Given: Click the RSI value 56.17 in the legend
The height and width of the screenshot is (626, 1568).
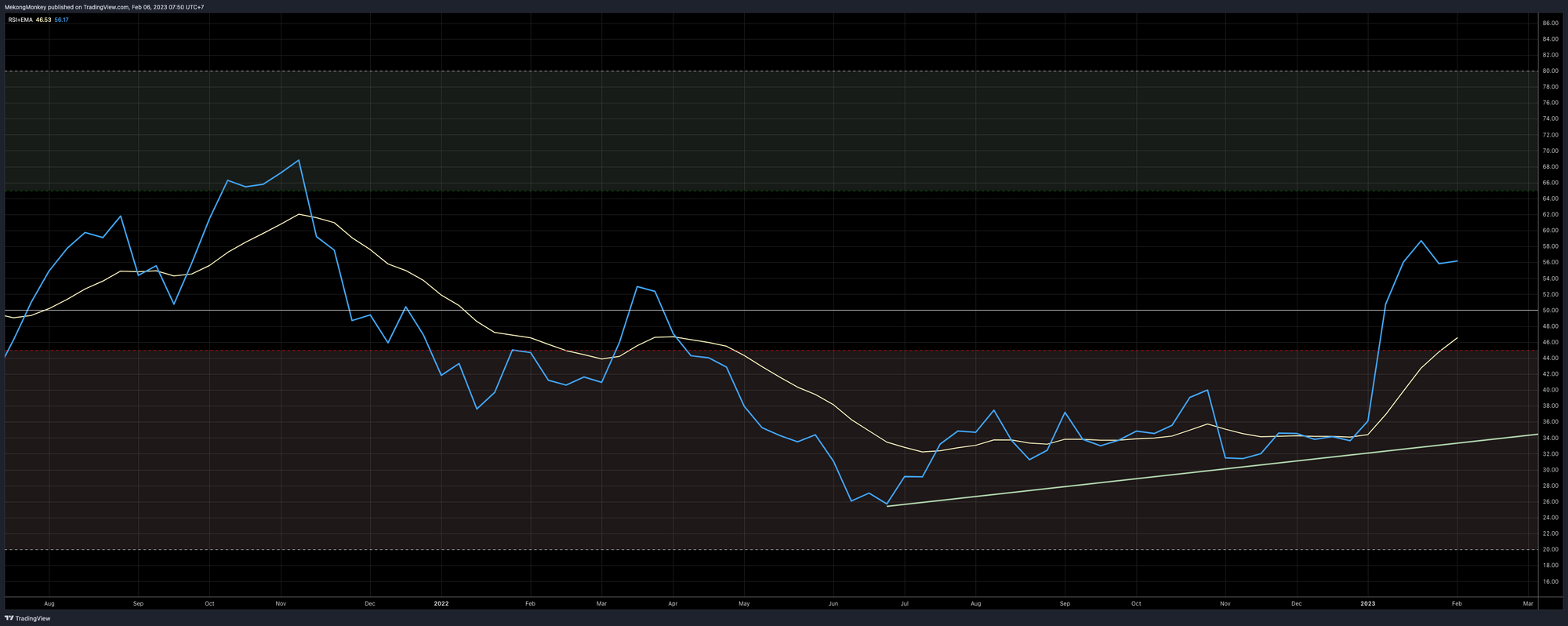Looking at the screenshot, I should (61, 20).
